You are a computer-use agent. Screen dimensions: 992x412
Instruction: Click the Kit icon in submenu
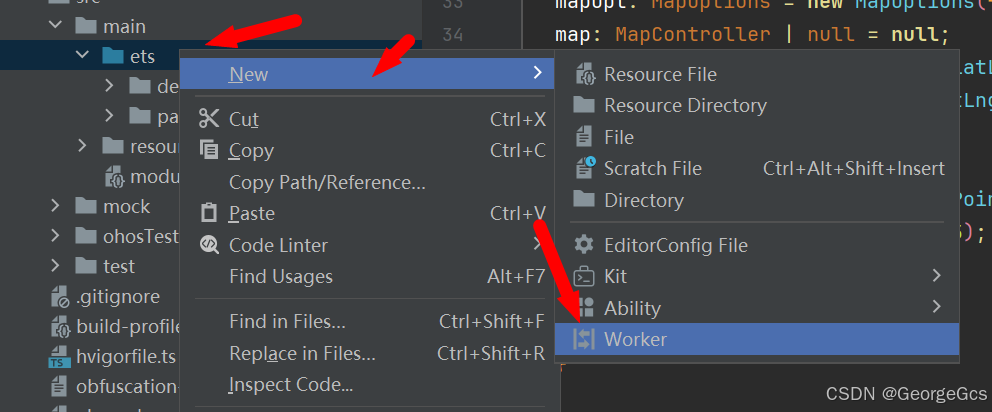(x=584, y=276)
